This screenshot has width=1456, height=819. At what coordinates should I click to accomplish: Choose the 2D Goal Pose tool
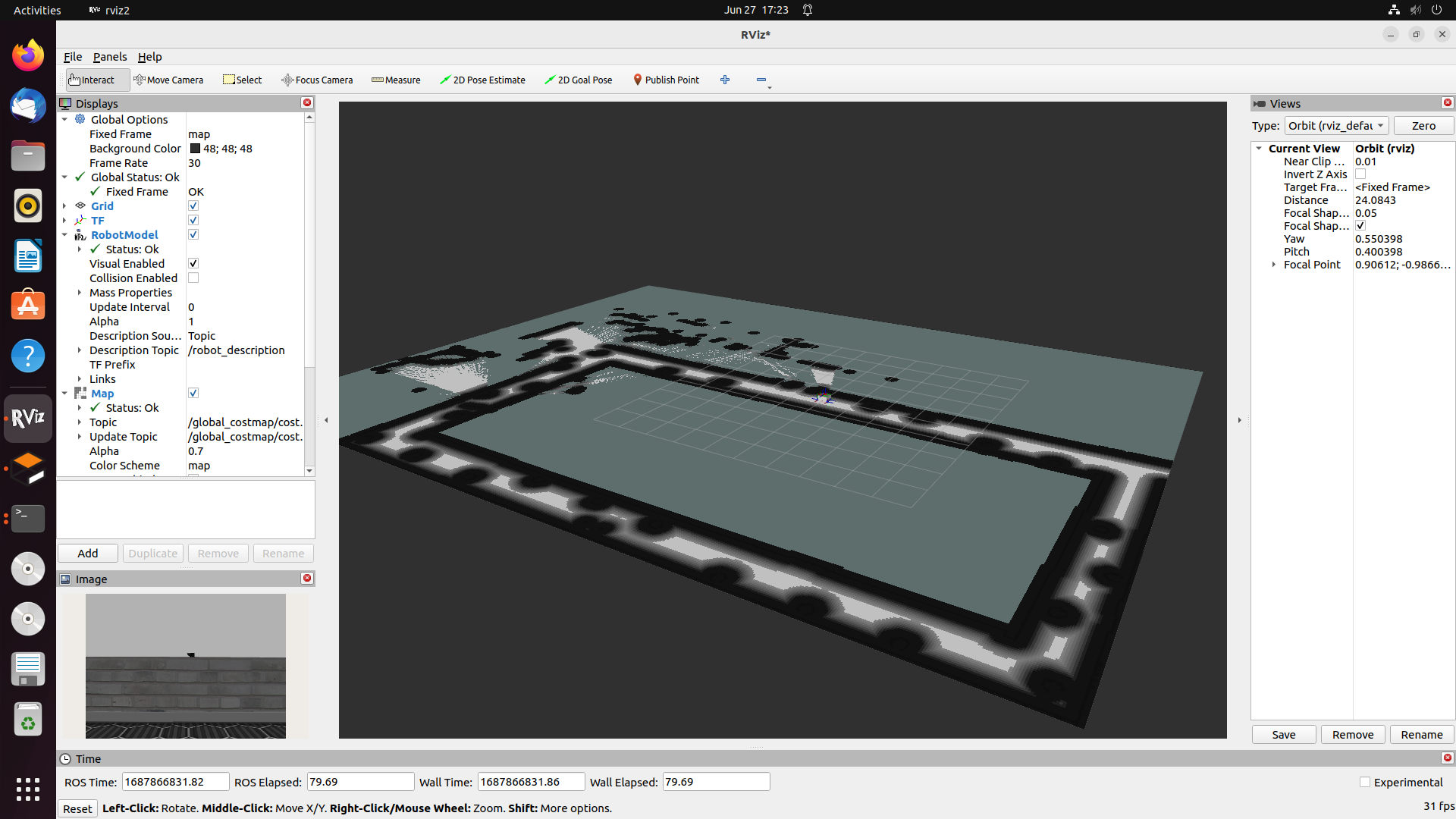(579, 80)
